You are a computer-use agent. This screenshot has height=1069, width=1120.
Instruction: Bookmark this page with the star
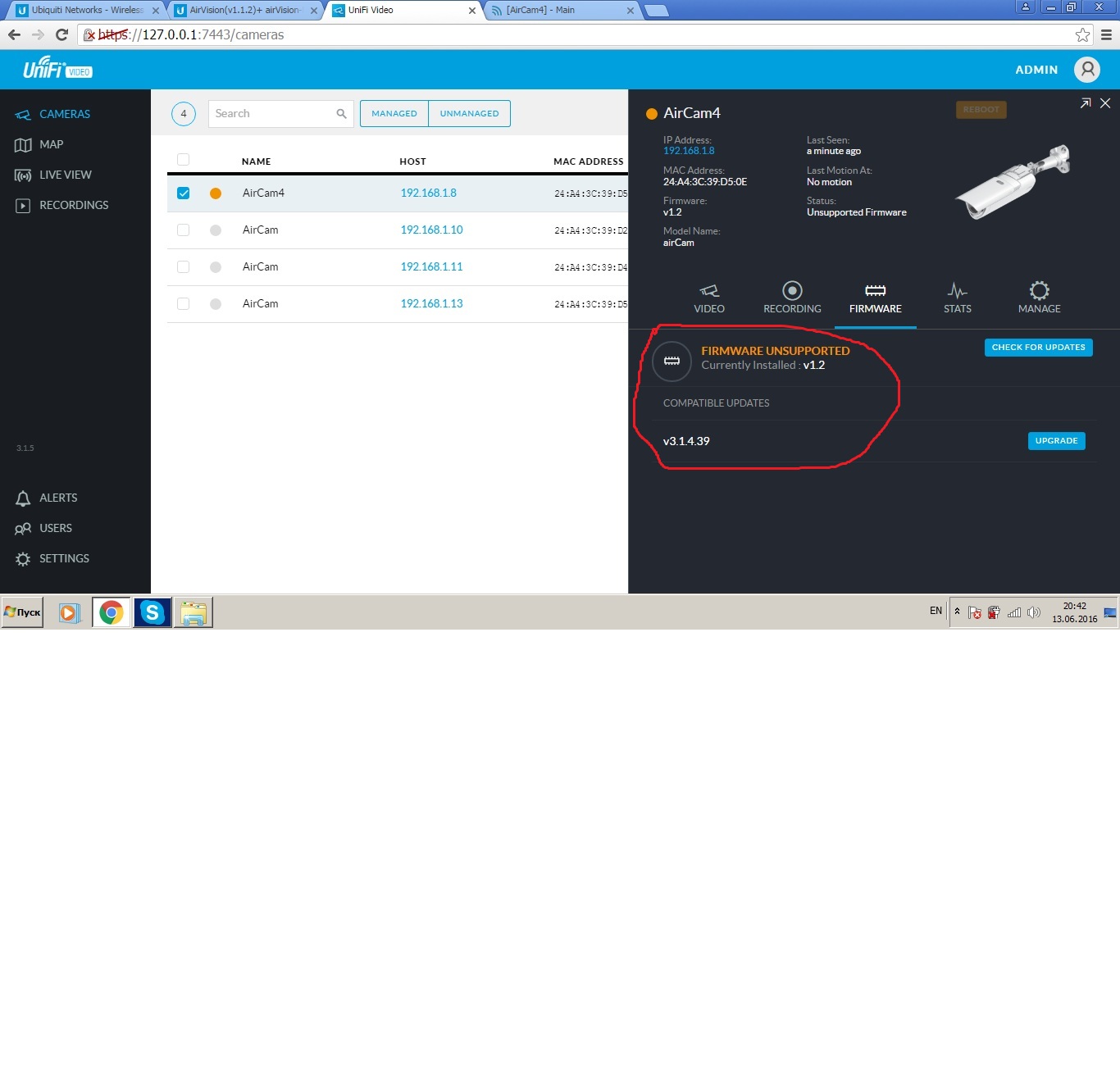1082,34
